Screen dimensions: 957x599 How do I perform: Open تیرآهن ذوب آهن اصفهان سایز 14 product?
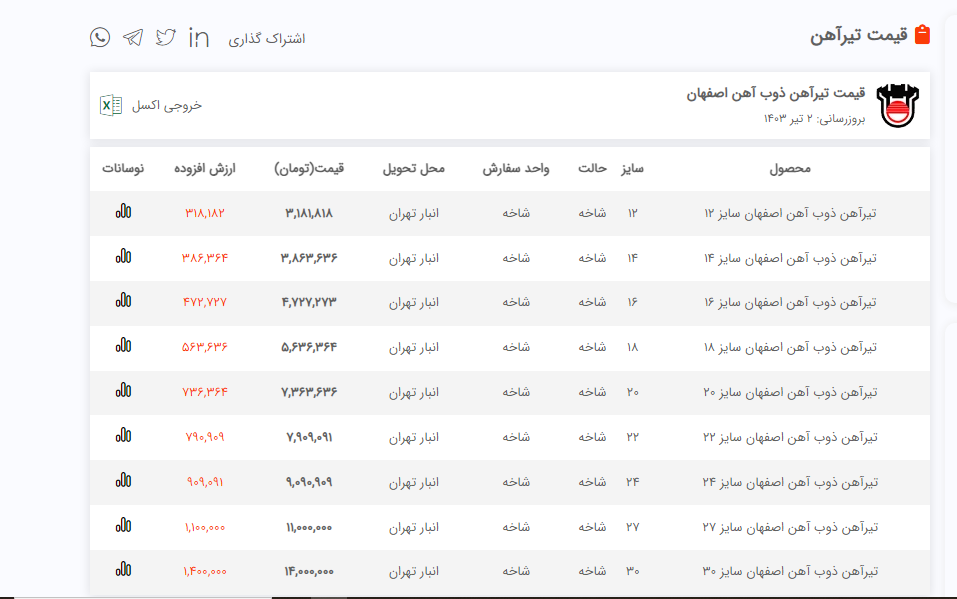(x=790, y=258)
